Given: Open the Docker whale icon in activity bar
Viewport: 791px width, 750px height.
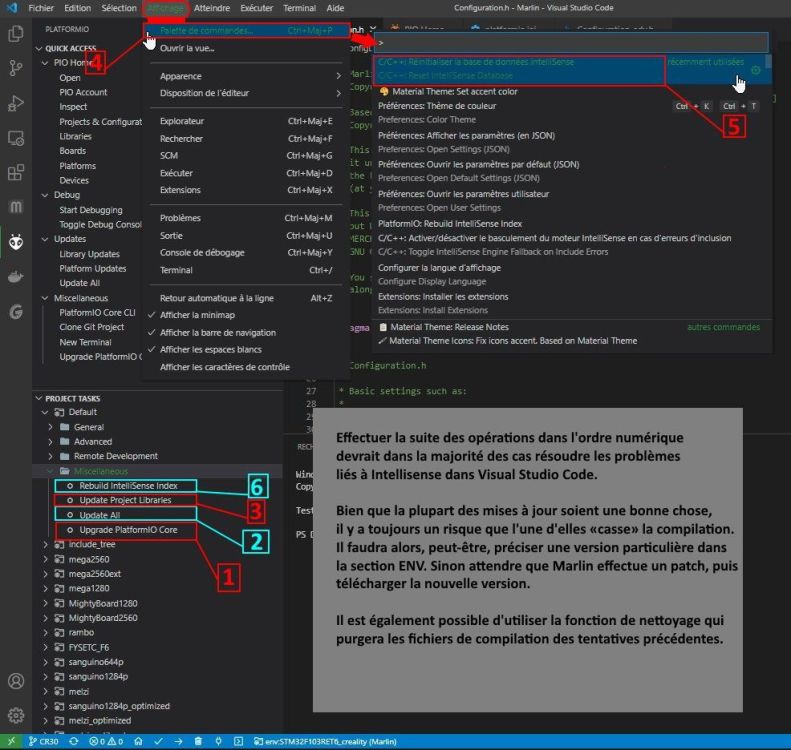Looking at the screenshot, I should click(16, 277).
